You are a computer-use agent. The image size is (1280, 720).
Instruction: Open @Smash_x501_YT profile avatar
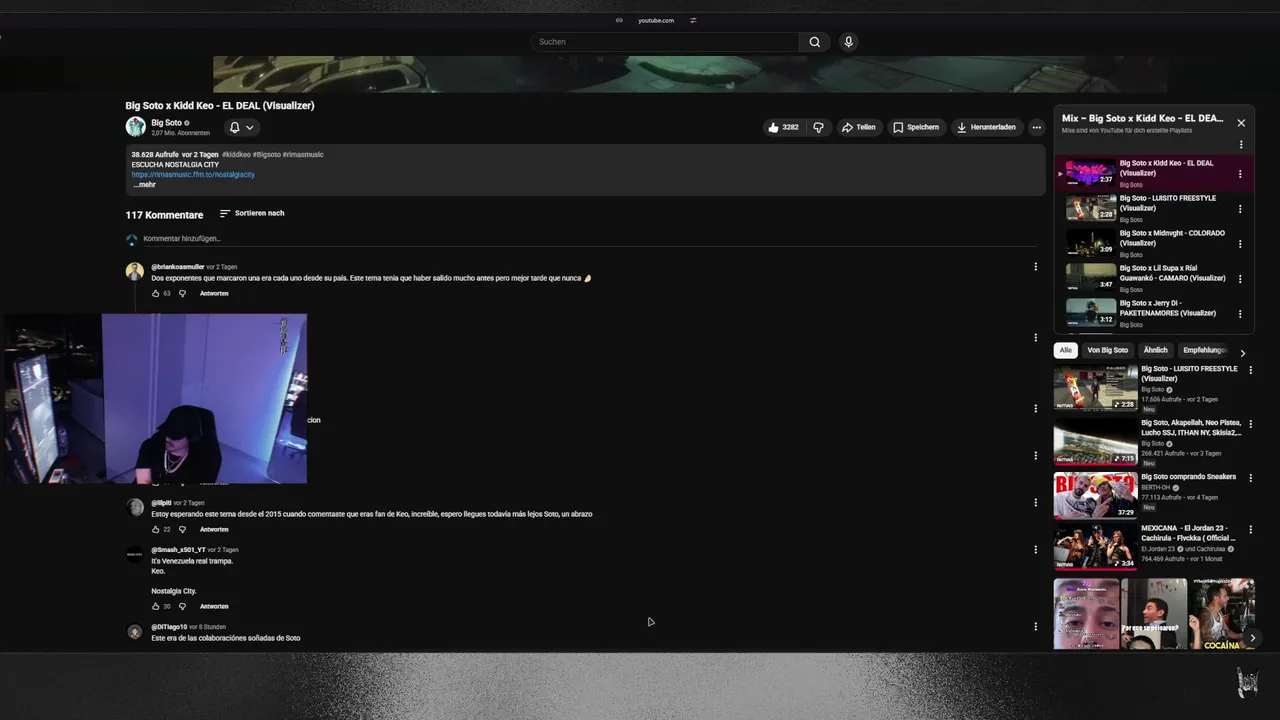pos(135,554)
